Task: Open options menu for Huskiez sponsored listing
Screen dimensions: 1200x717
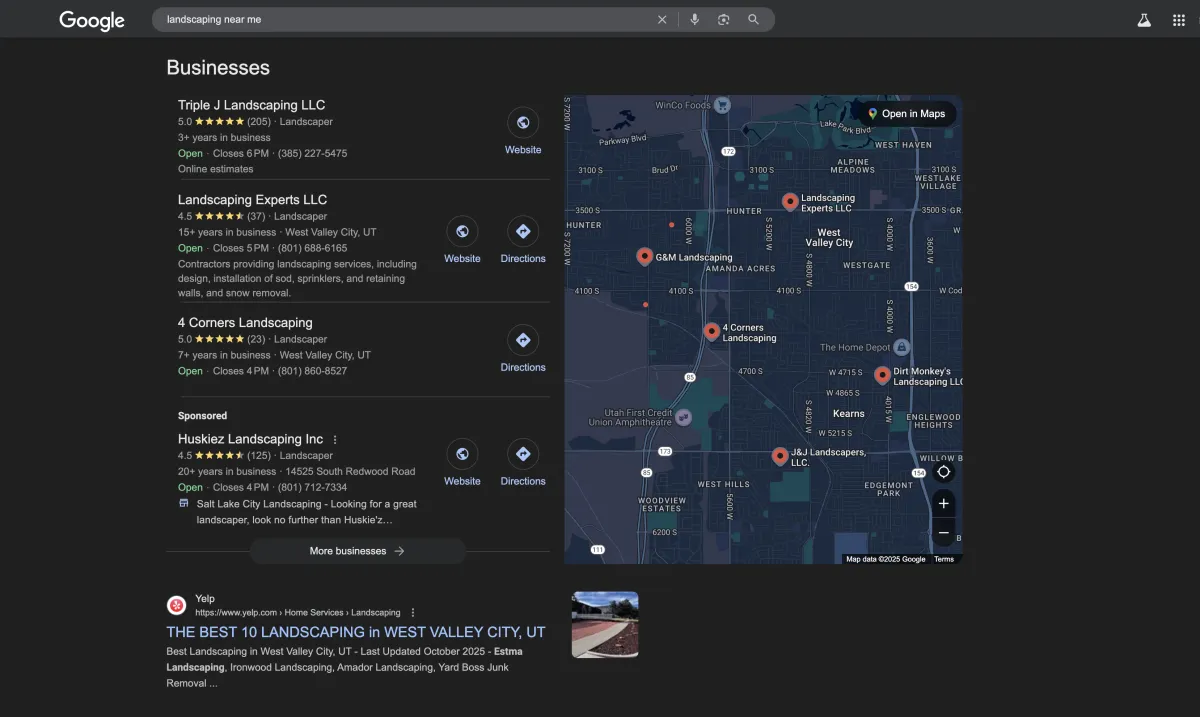Action: tap(335, 440)
